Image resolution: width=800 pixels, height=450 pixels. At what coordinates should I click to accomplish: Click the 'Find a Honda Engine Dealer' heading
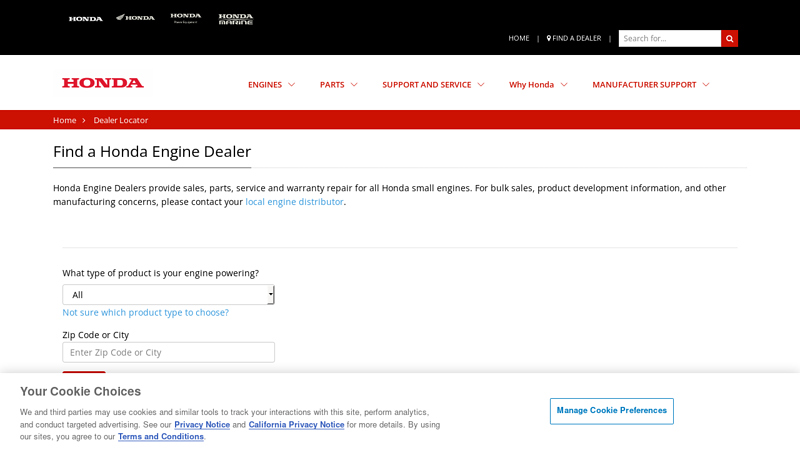(152, 152)
